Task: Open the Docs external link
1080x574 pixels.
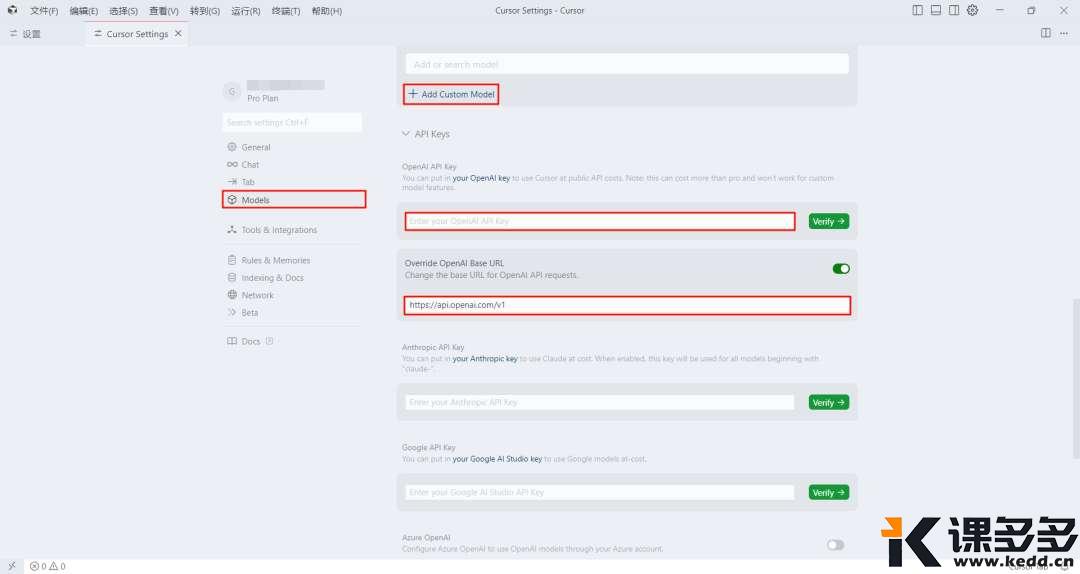Action: point(251,342)
